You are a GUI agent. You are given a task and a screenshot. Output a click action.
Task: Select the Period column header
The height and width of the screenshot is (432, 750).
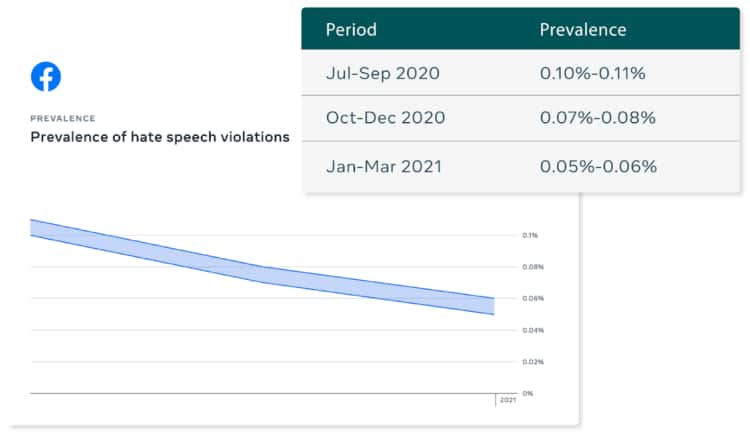point(351,29)
